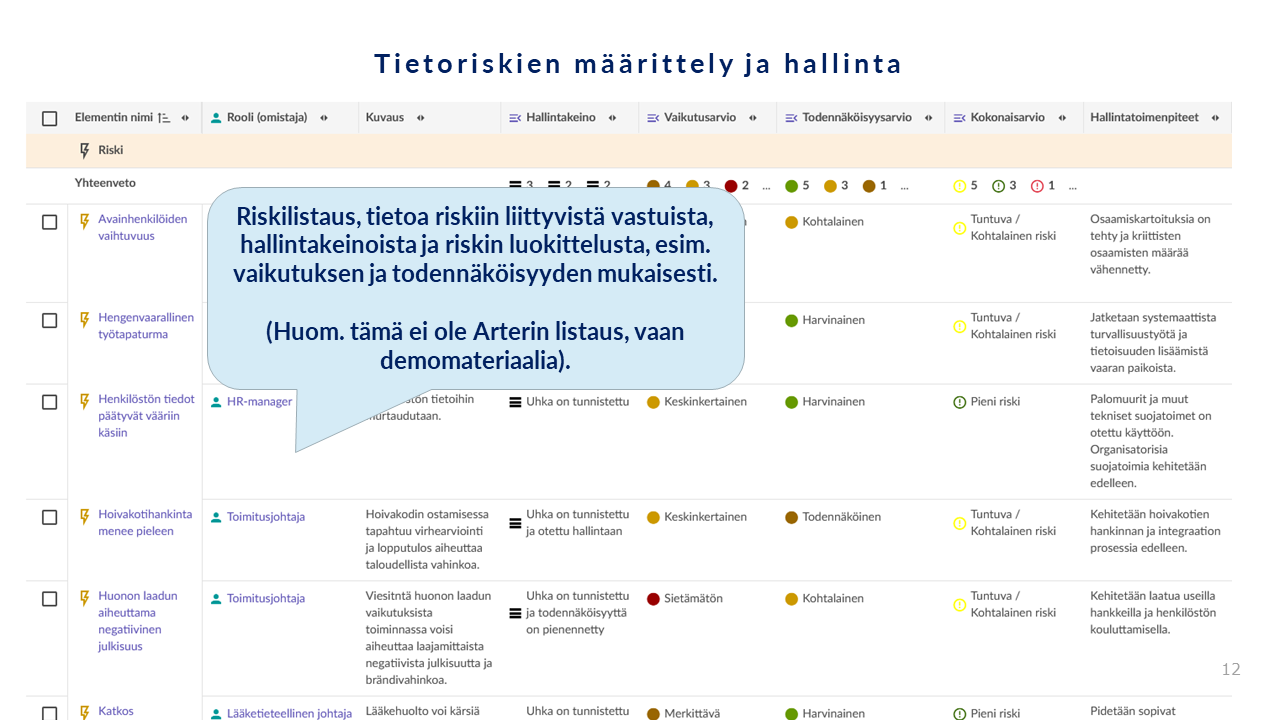Click the resize arrows on Rooli (omistaja) column
The image size is (1280, 720).
[324, 118]
